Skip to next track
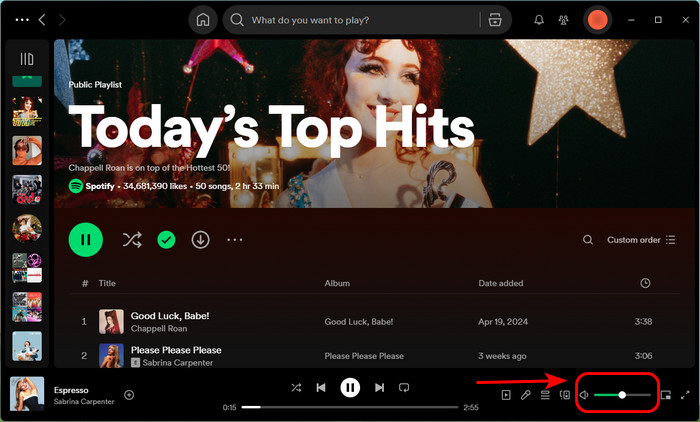The height and width of the screenshot is (422, 700). click(379, 388)
